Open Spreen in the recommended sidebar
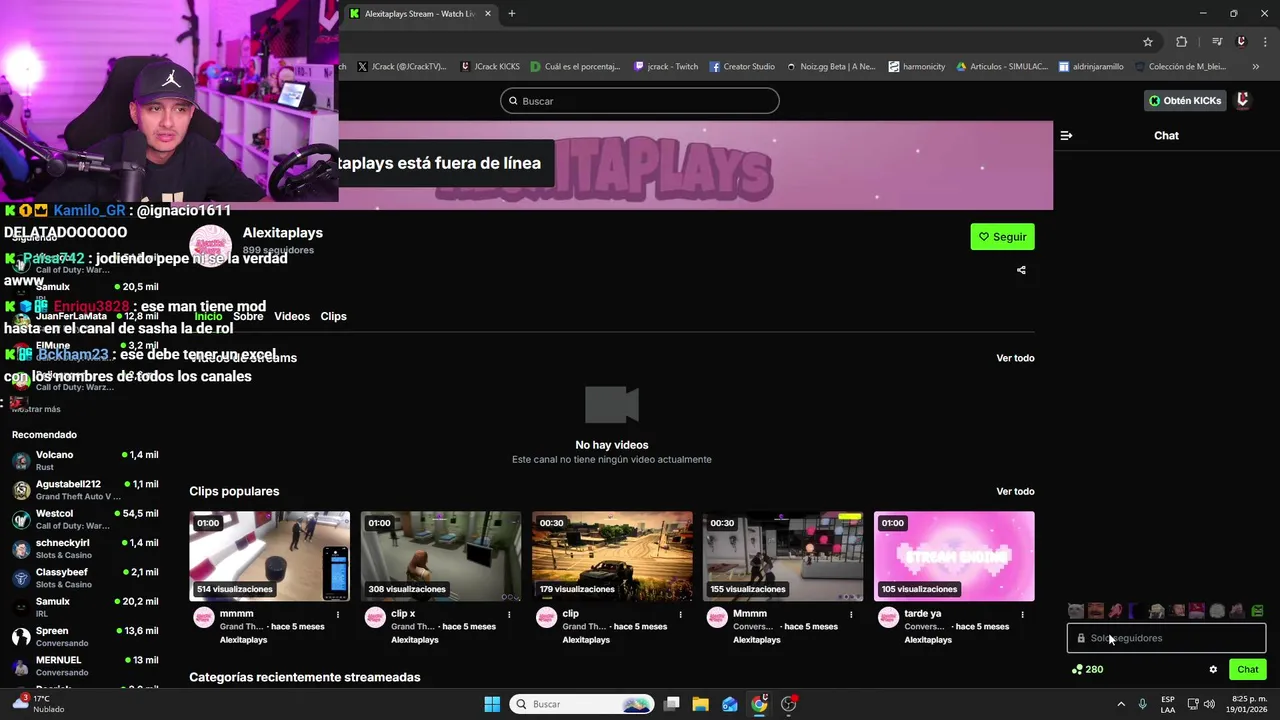The height and width of the screenshot is (720, 1280). (85, 637)
